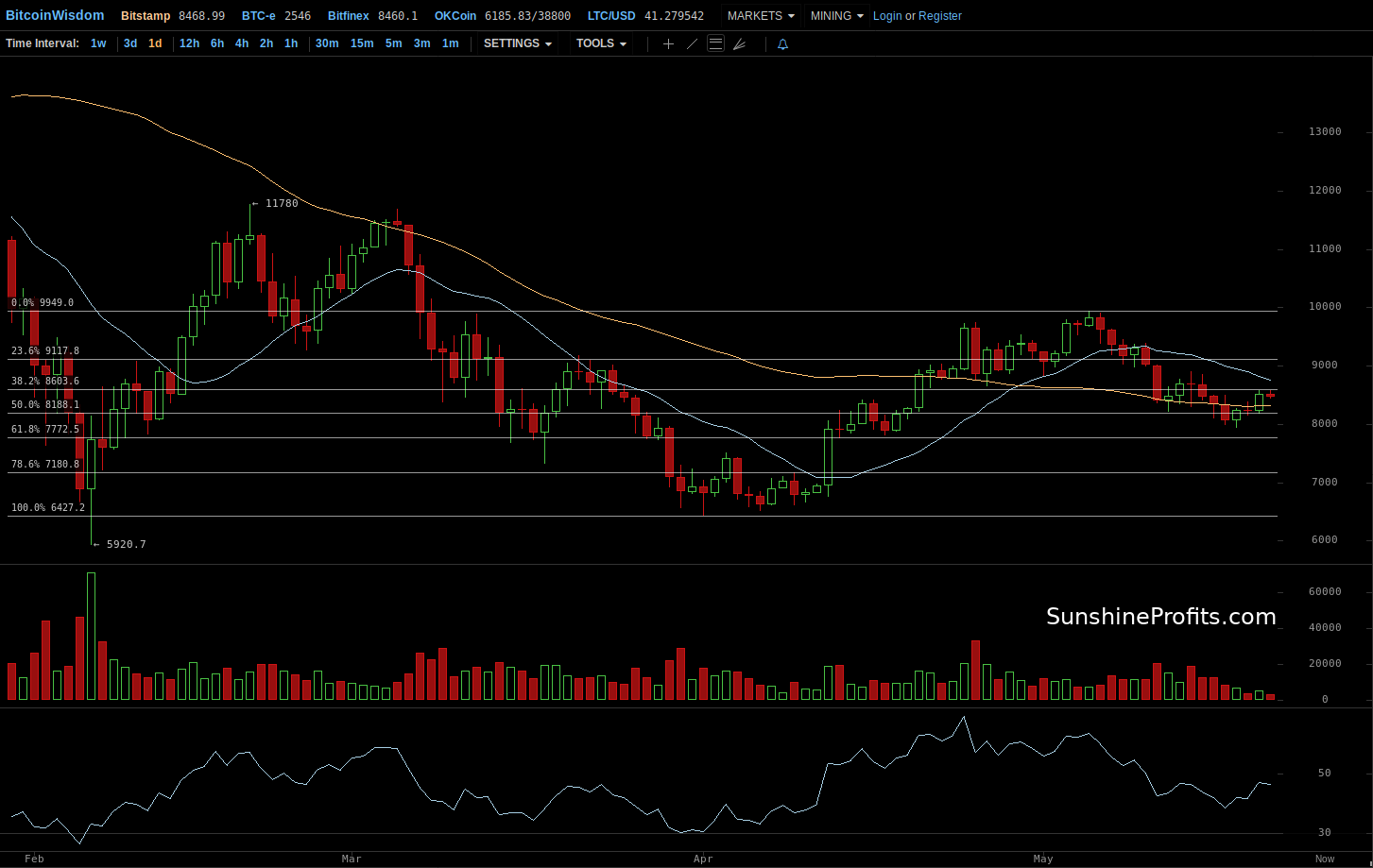Click the Now label on time axis
Screen dimensions: 1373x868
click(1325, 859)
